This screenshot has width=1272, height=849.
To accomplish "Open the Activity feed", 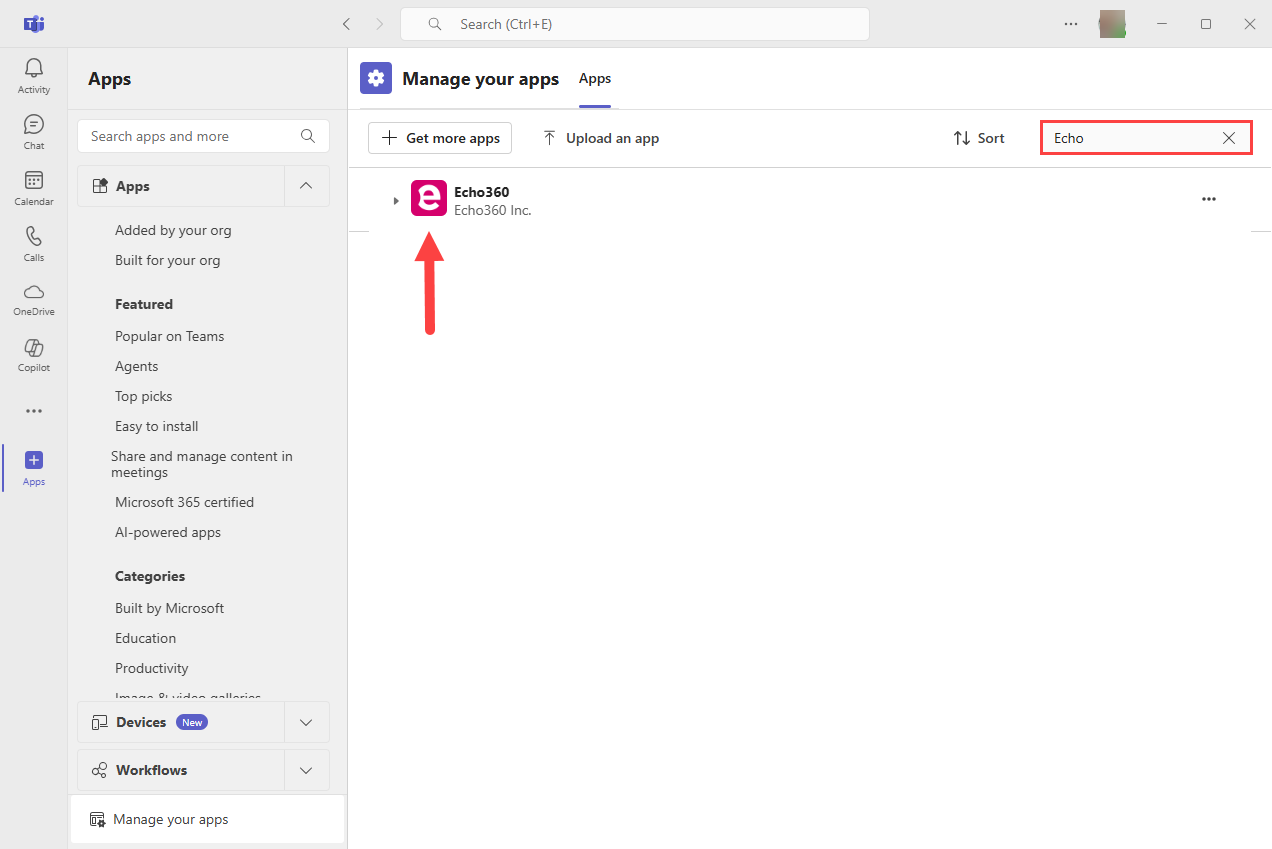I will 34,76.
